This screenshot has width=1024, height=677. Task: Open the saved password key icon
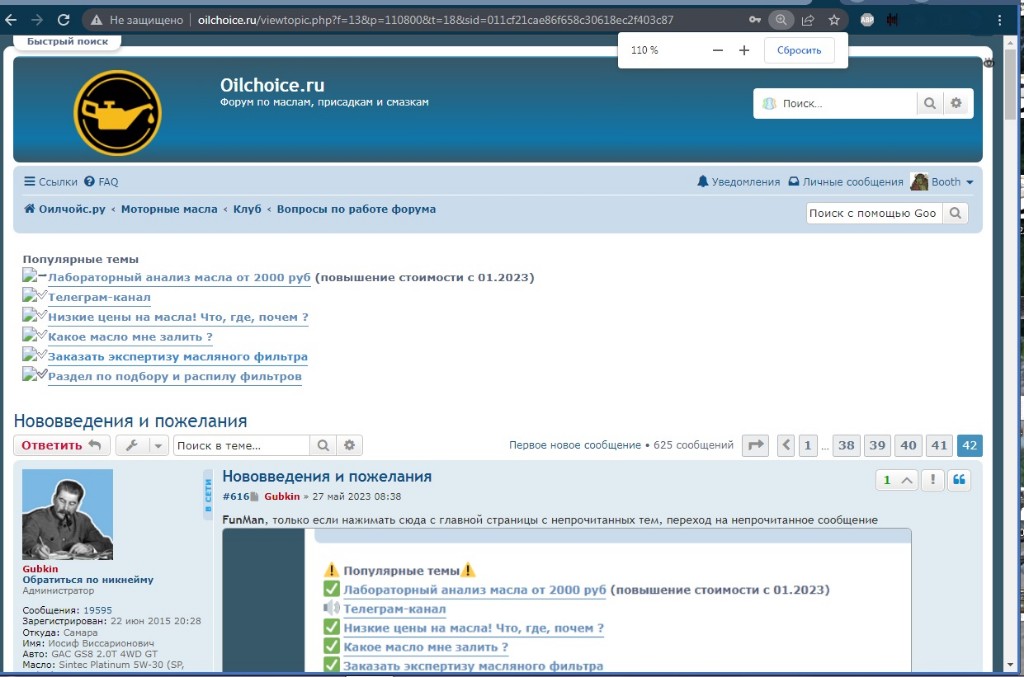[755, 20]
